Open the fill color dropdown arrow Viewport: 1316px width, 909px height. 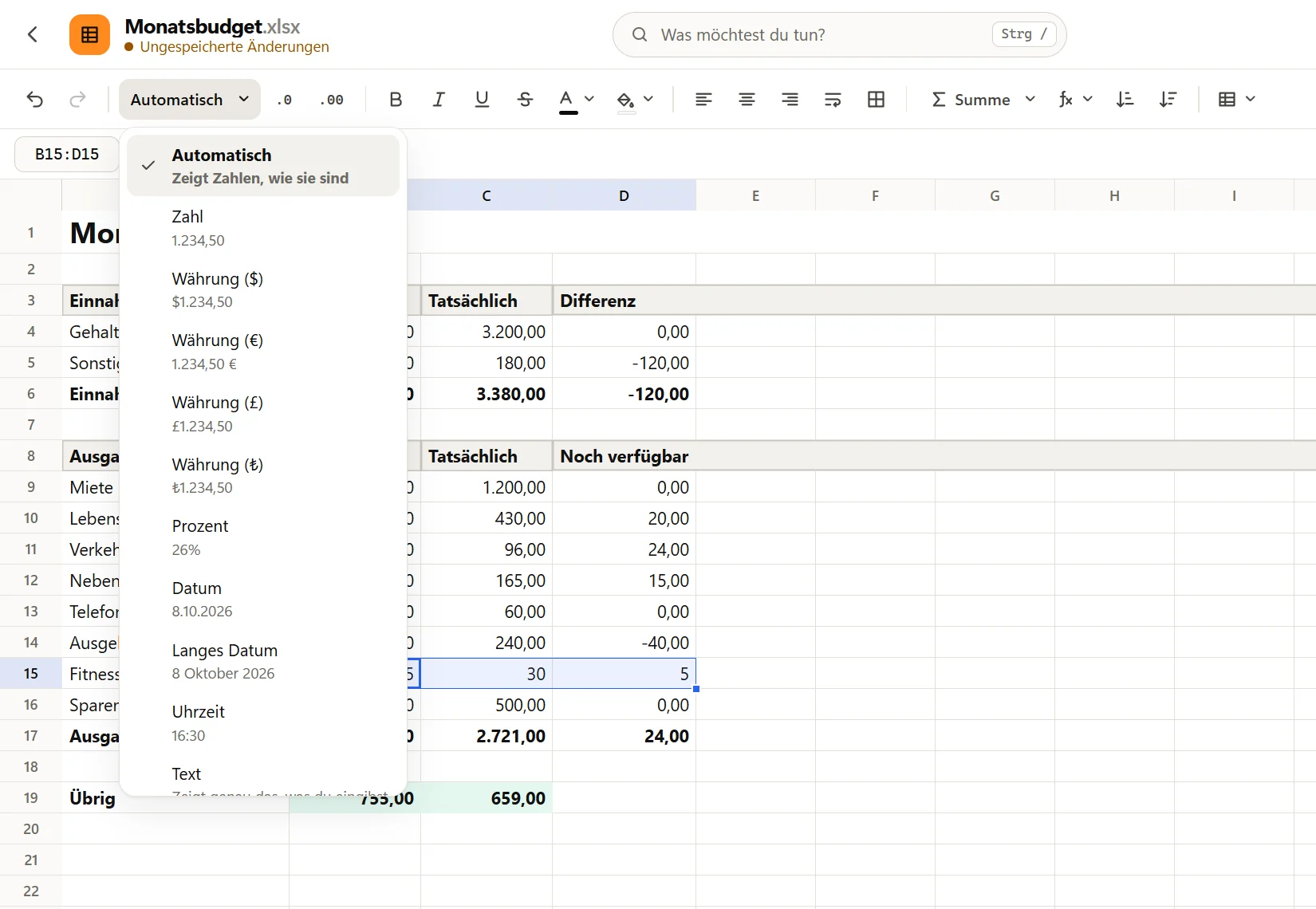[648, 99]
